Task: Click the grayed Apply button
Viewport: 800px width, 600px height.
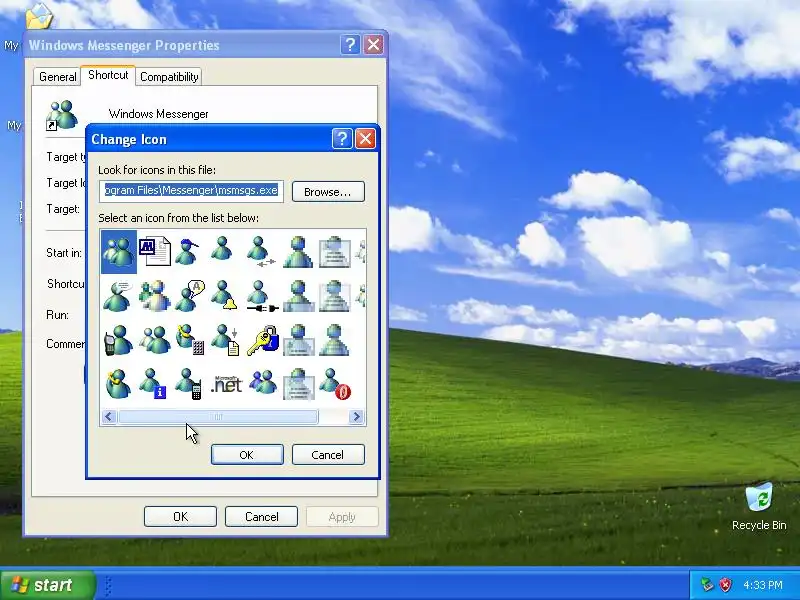Action: click(342, 517)
